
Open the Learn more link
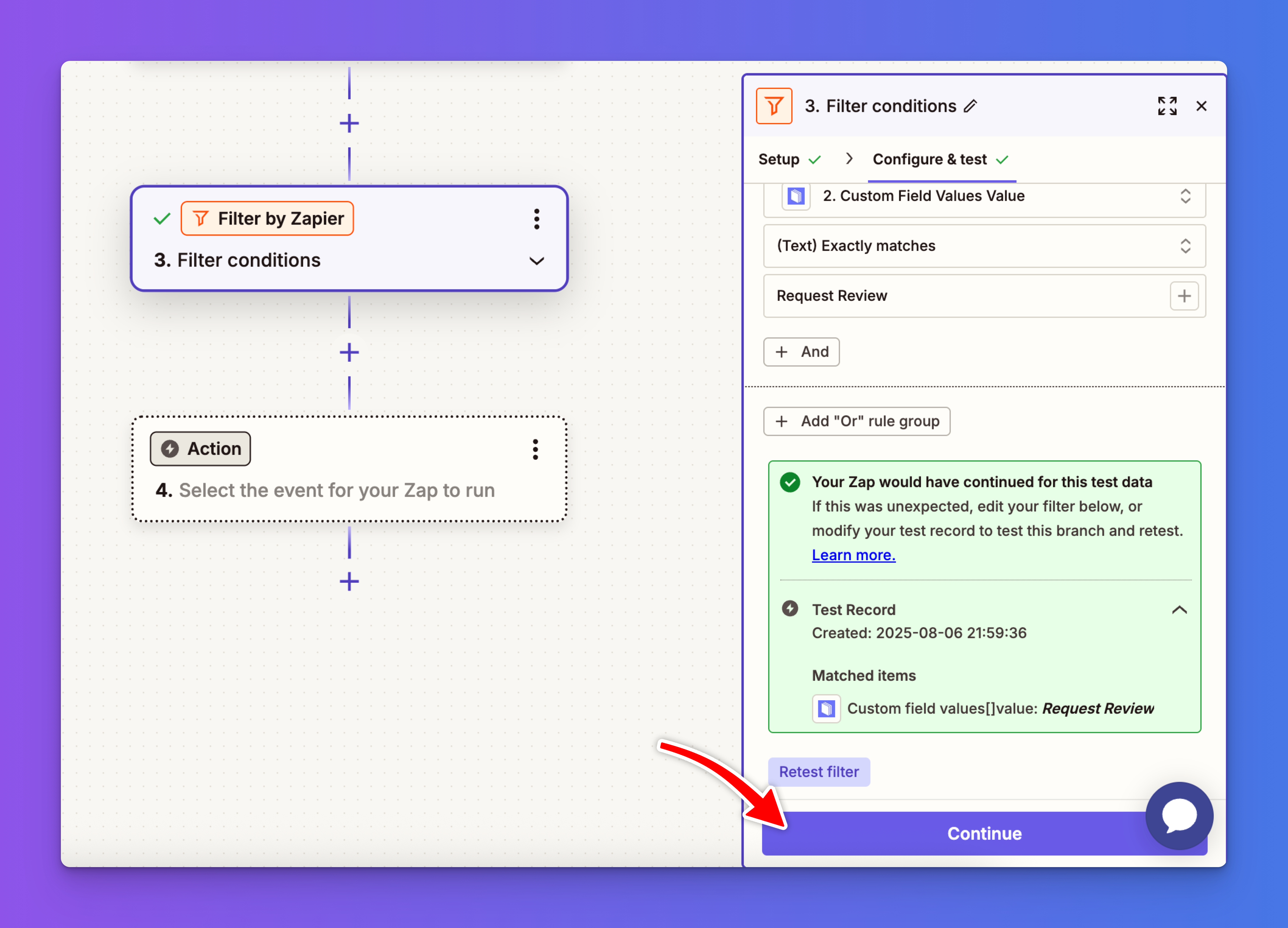click(x=853, y=555)
